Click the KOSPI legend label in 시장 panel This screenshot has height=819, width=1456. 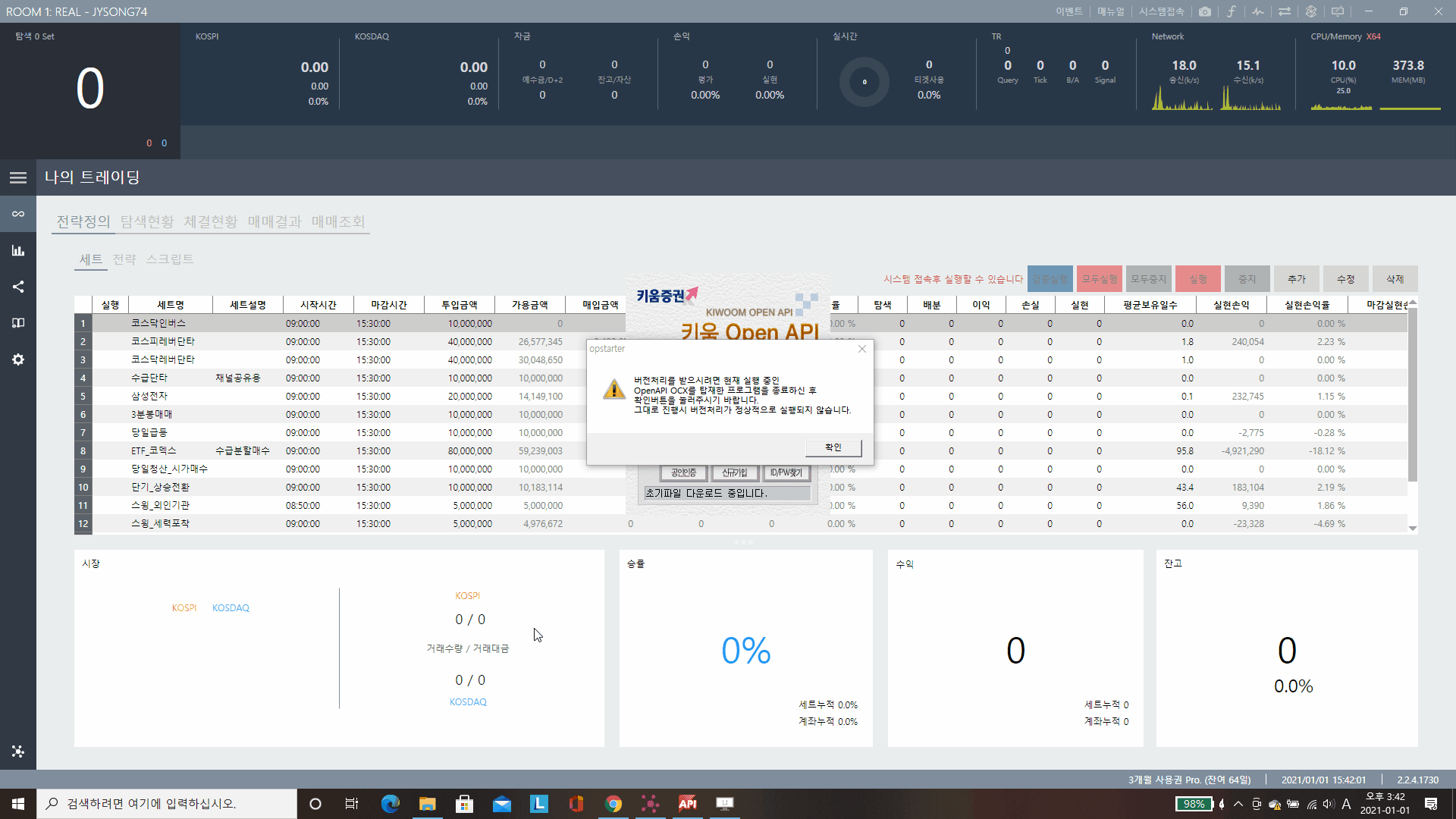point(184,608)
